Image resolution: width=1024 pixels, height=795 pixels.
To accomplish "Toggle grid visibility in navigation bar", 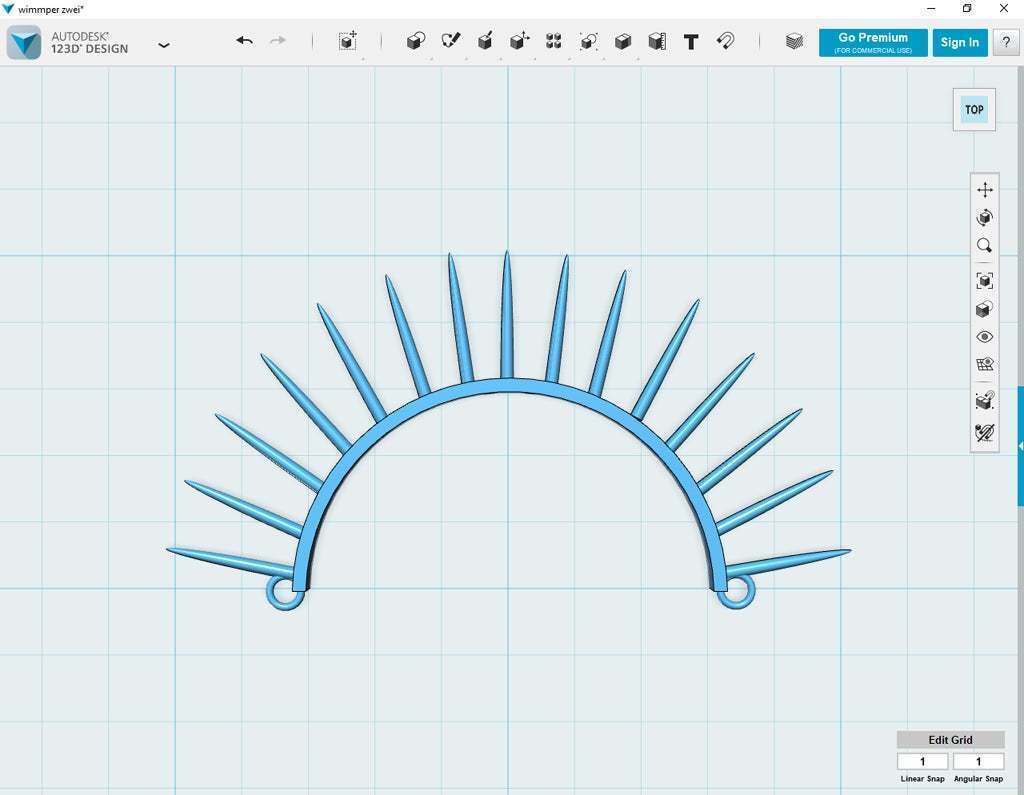I will click(x=985, y=365).
